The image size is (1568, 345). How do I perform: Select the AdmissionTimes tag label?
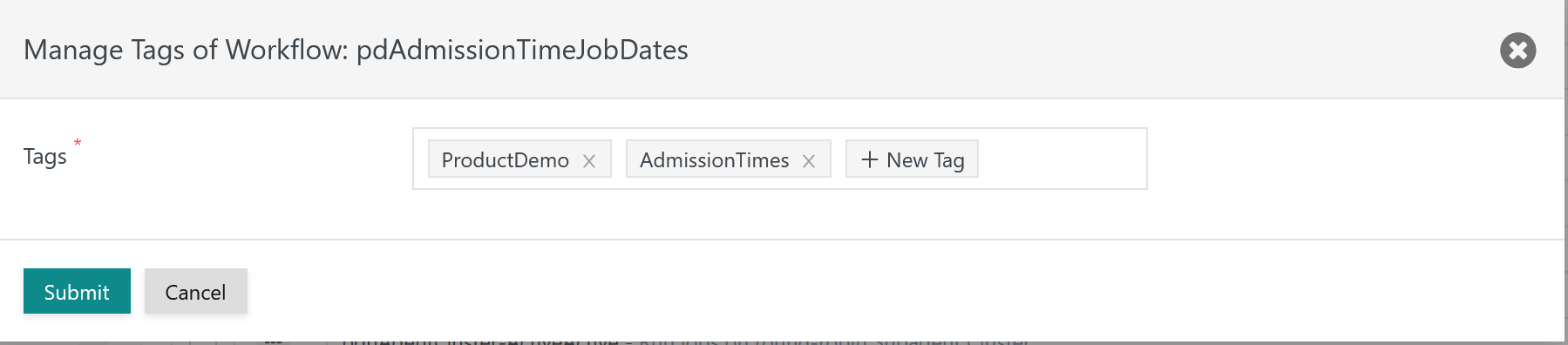tap(714, 160)
